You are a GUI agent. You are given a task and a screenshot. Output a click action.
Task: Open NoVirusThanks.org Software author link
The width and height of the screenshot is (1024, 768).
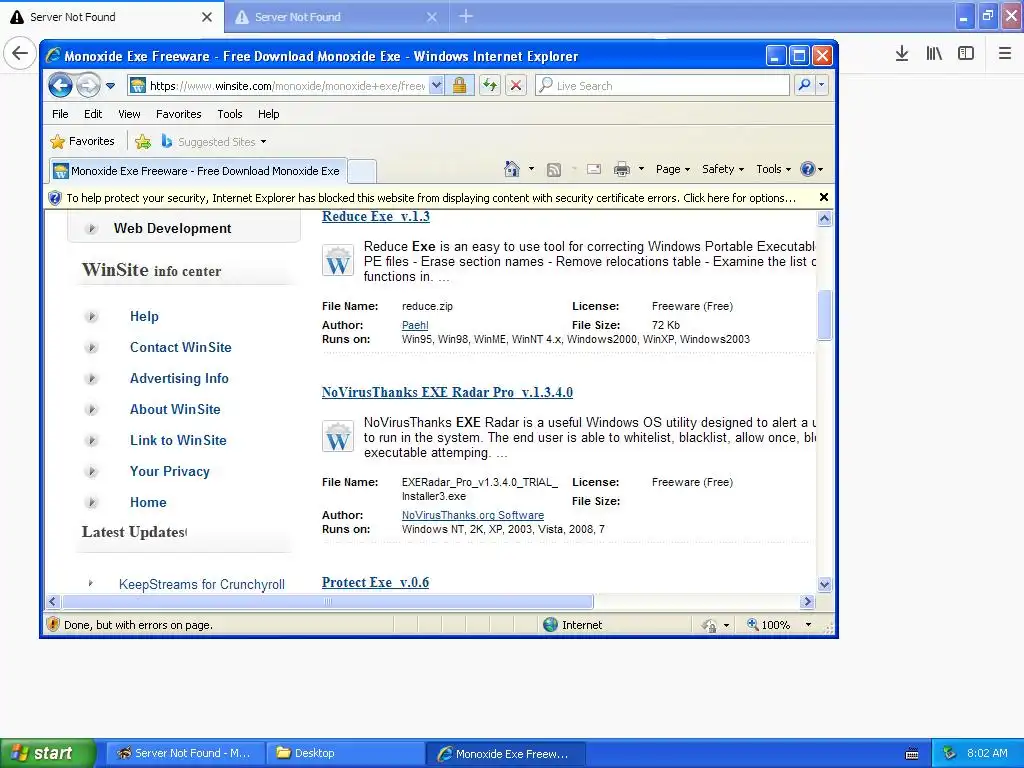coord(472,515)
